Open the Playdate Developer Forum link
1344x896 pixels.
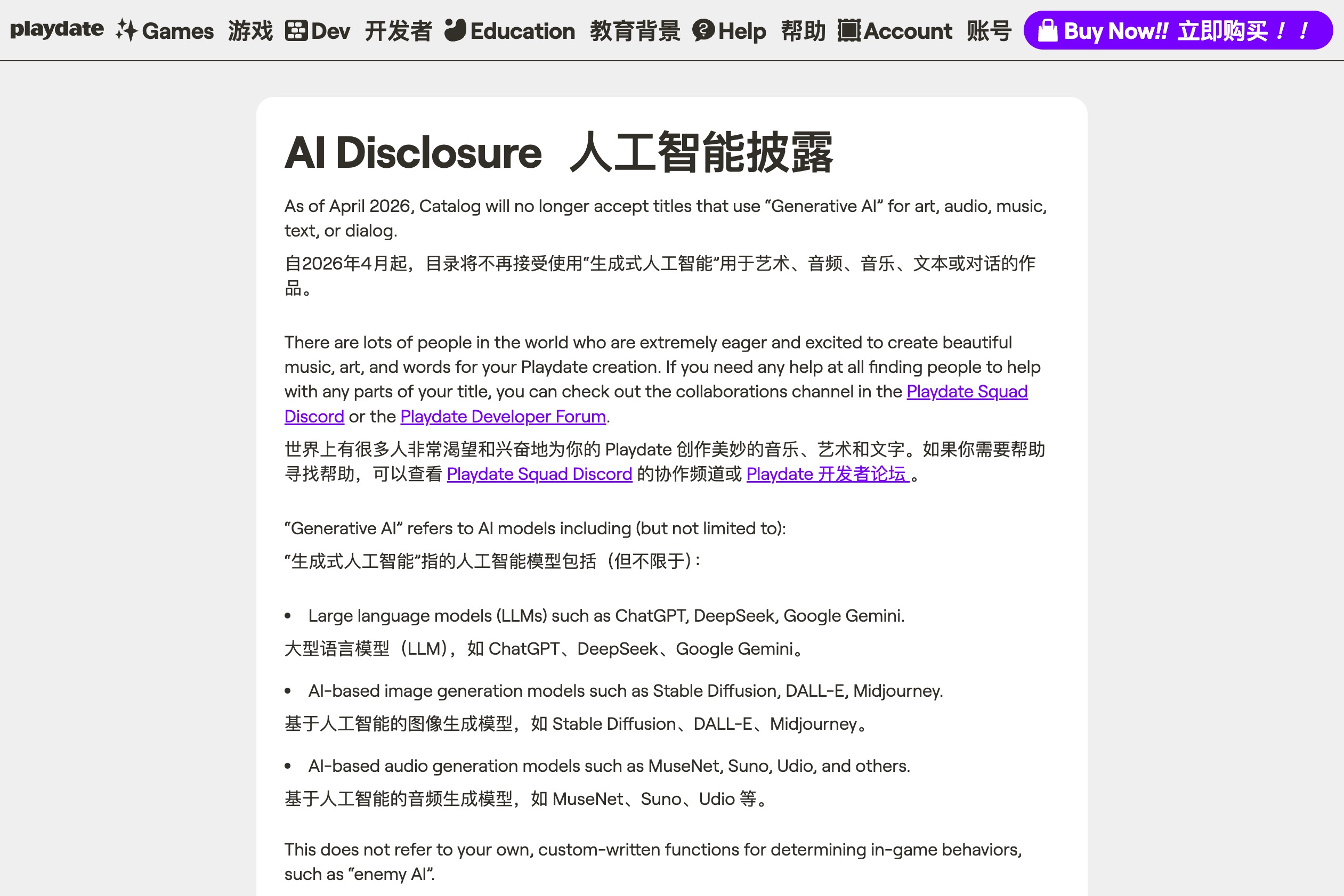[503, 417]
